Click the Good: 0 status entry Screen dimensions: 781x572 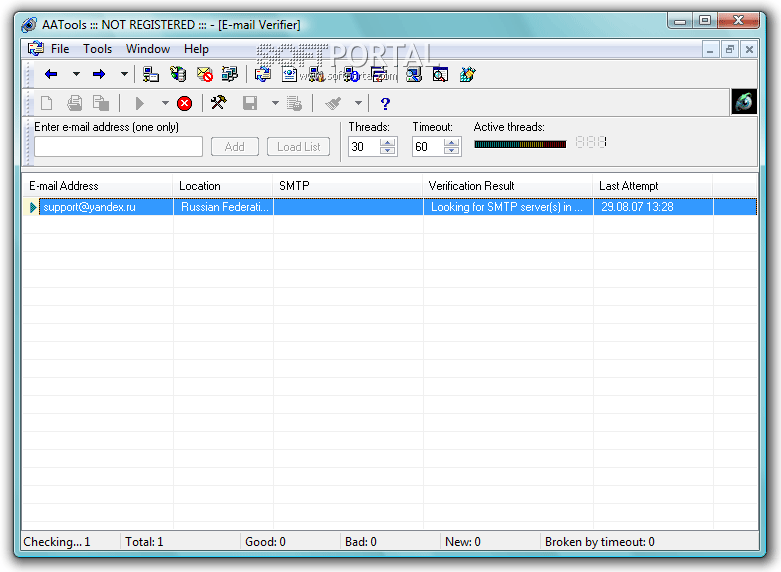pos(265,542)
